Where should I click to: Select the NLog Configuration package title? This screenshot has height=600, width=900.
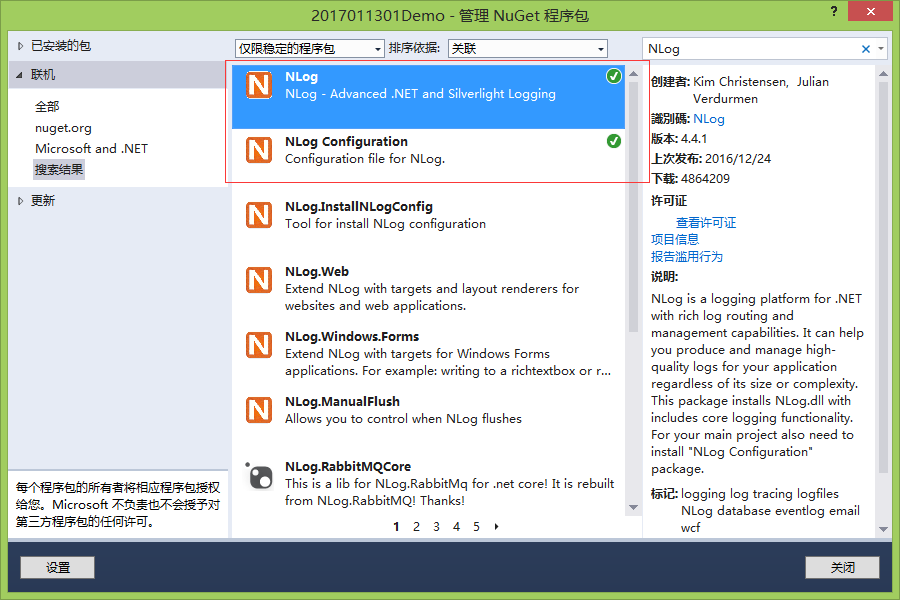(x=346, y=142)
